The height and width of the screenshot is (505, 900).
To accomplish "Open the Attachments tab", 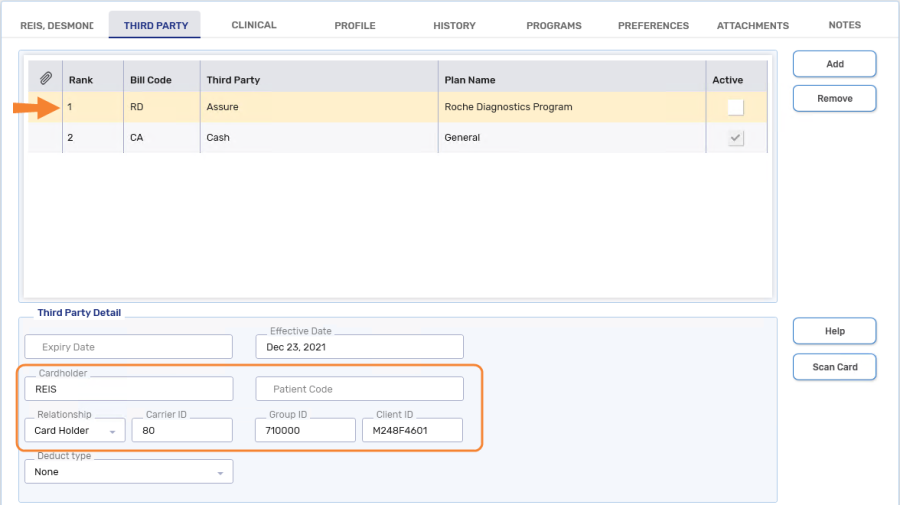I will (752, 25).
